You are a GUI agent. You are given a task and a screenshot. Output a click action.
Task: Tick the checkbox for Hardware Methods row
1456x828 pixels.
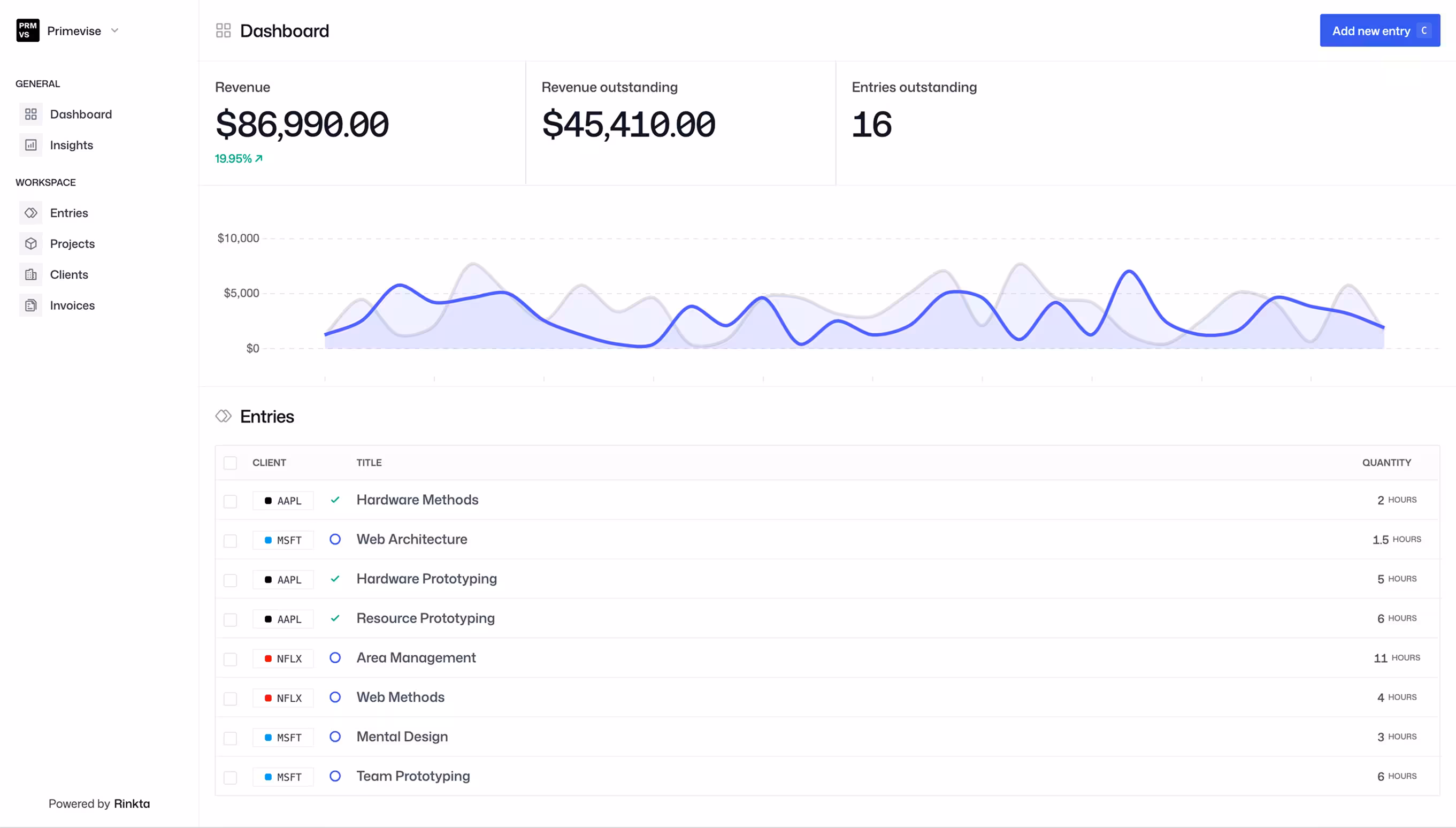pos(229,501)
